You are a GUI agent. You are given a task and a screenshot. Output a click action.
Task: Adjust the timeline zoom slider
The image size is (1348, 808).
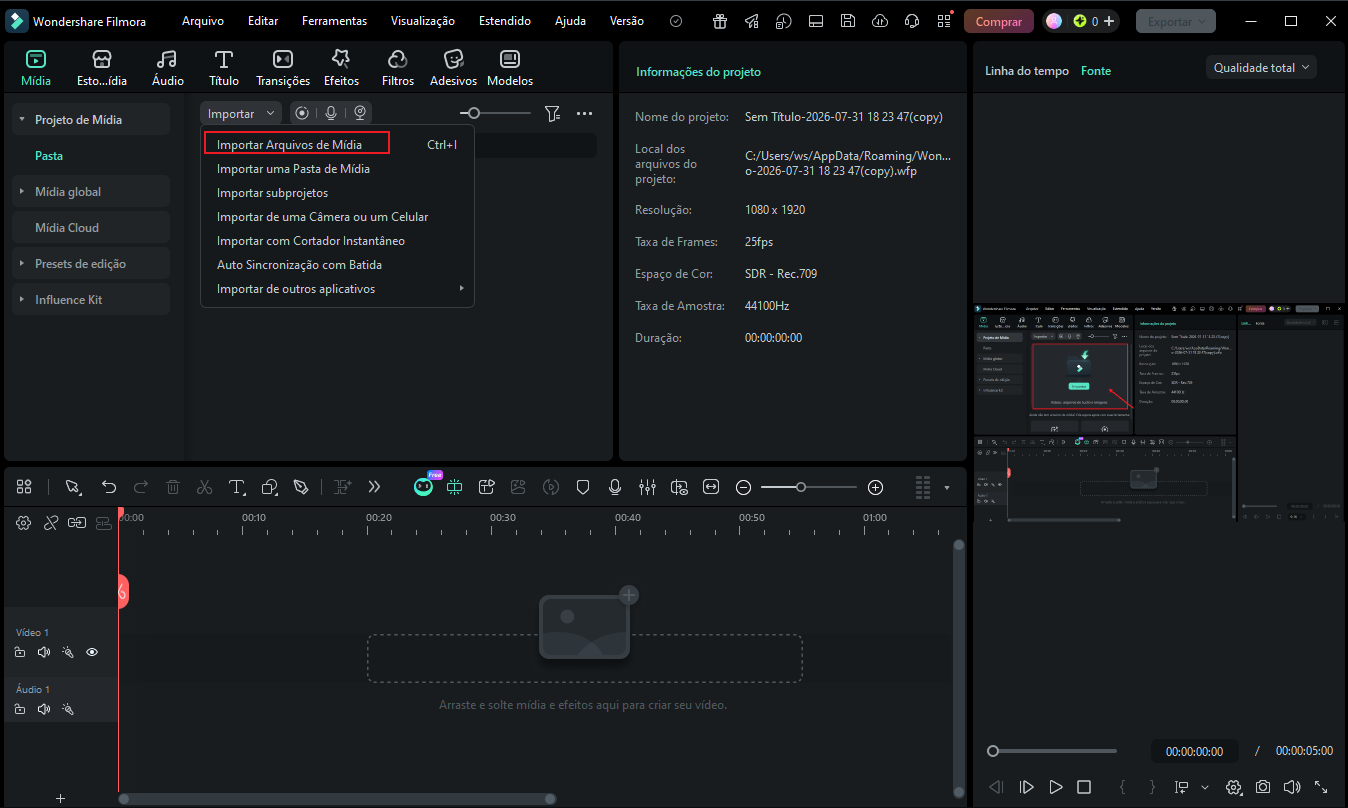(809, 487)
